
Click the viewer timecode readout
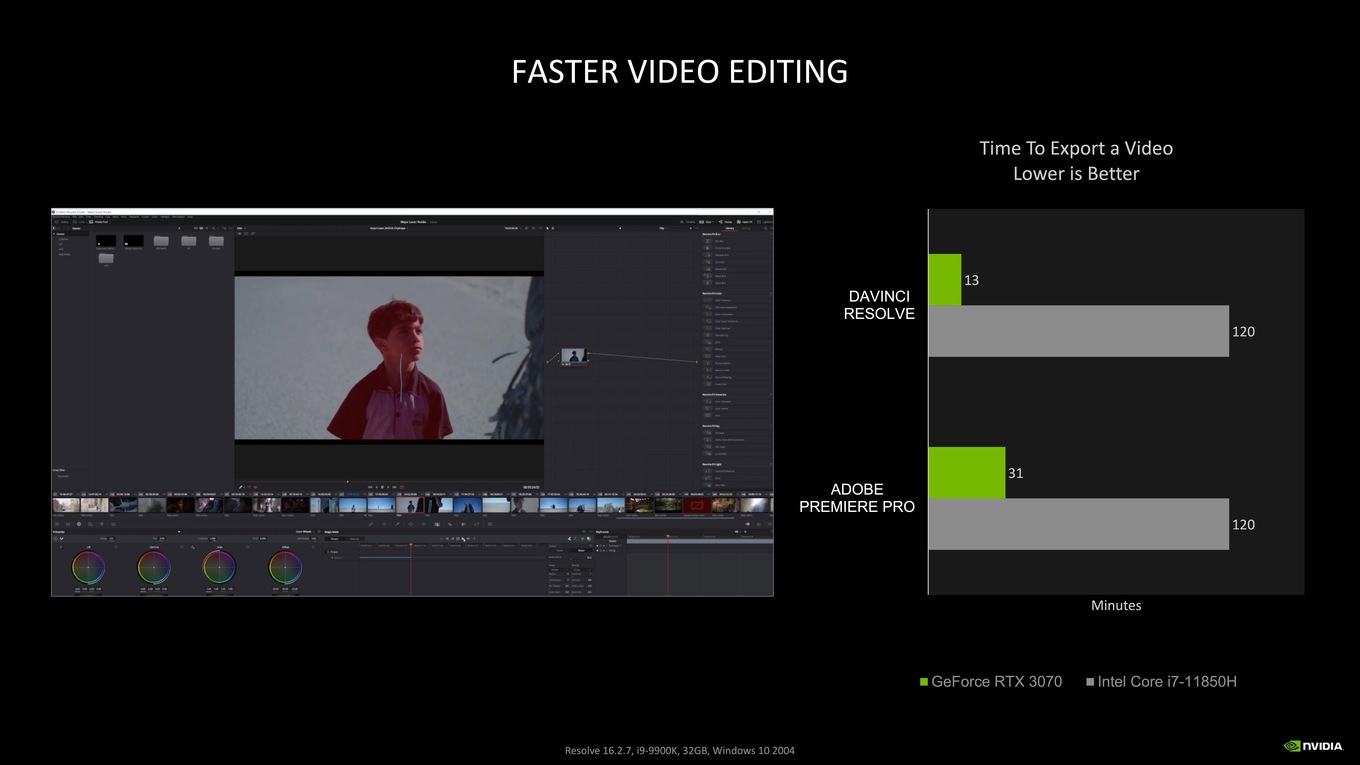(531, 487)
